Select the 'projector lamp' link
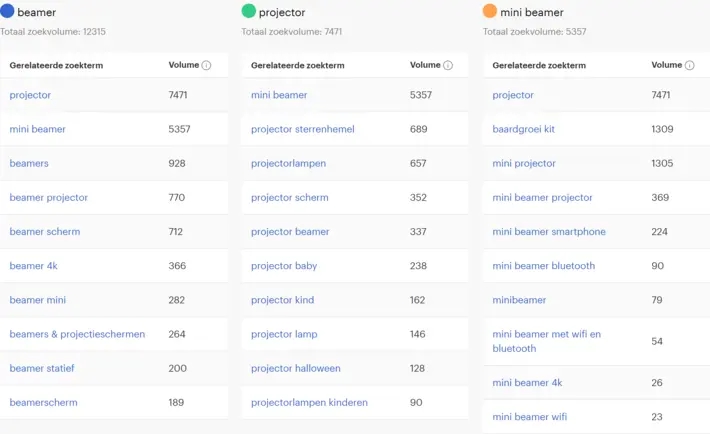The height and width of the screenshot is (434, 710). point(284,334)
